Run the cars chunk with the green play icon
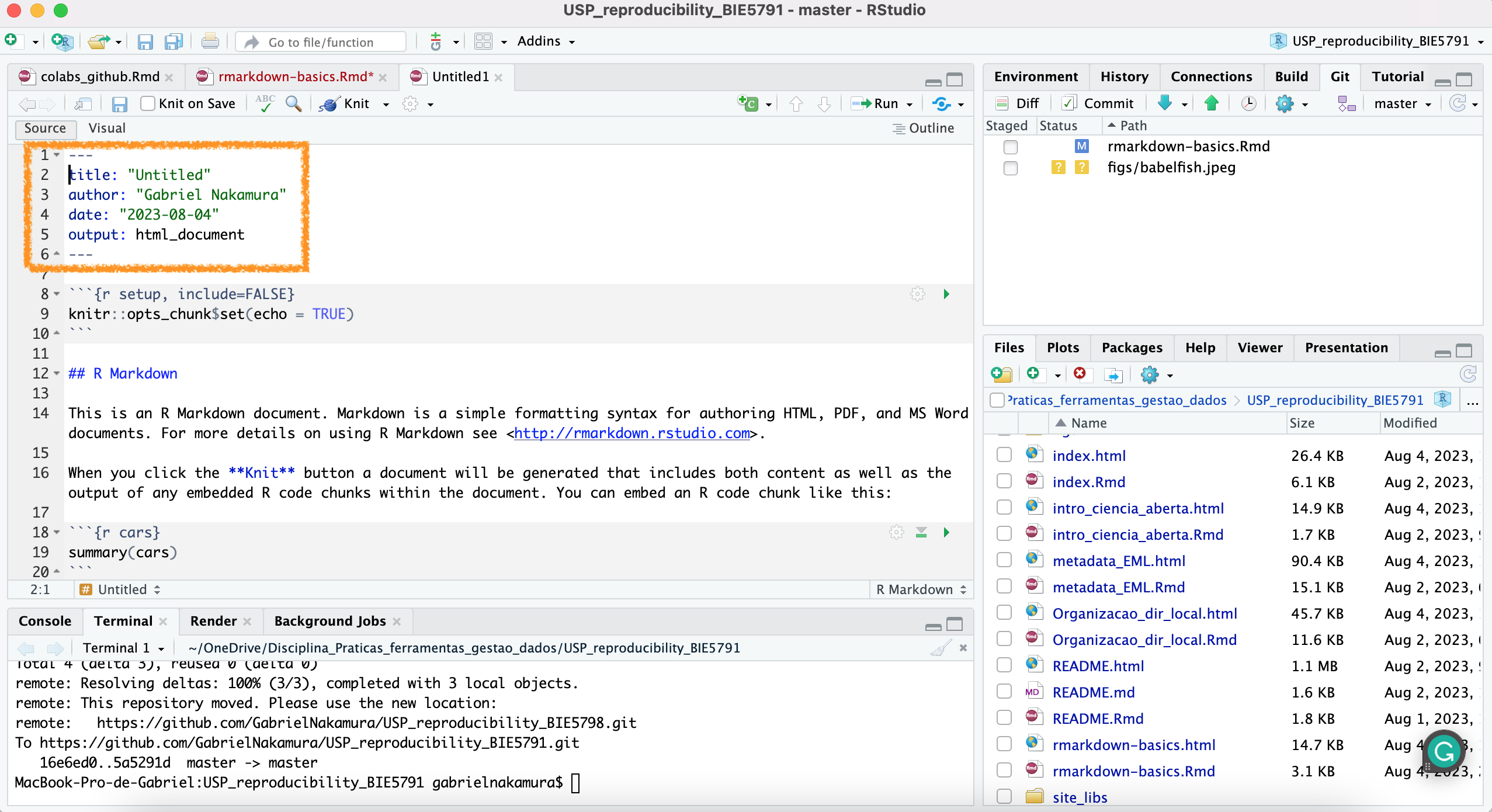 (946, 532)
